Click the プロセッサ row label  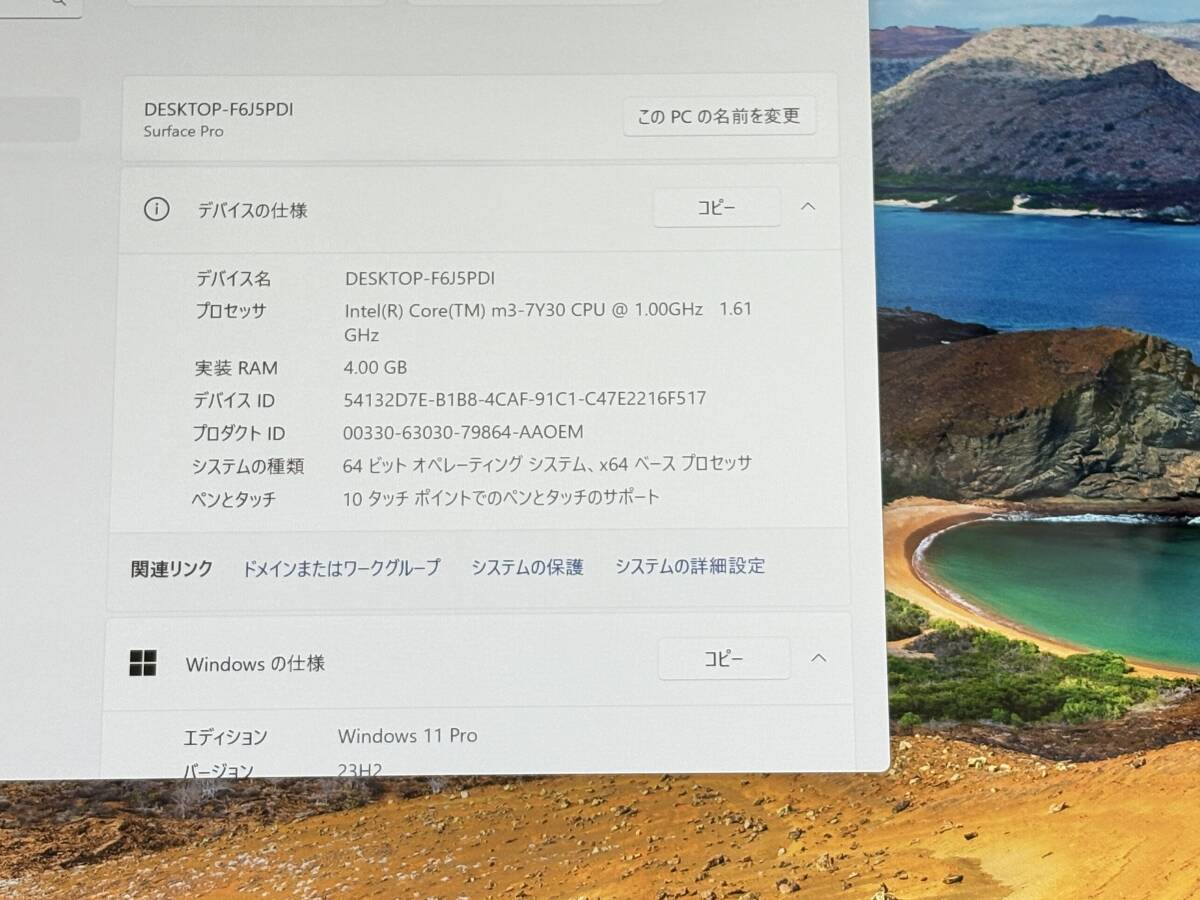(231, 311)
